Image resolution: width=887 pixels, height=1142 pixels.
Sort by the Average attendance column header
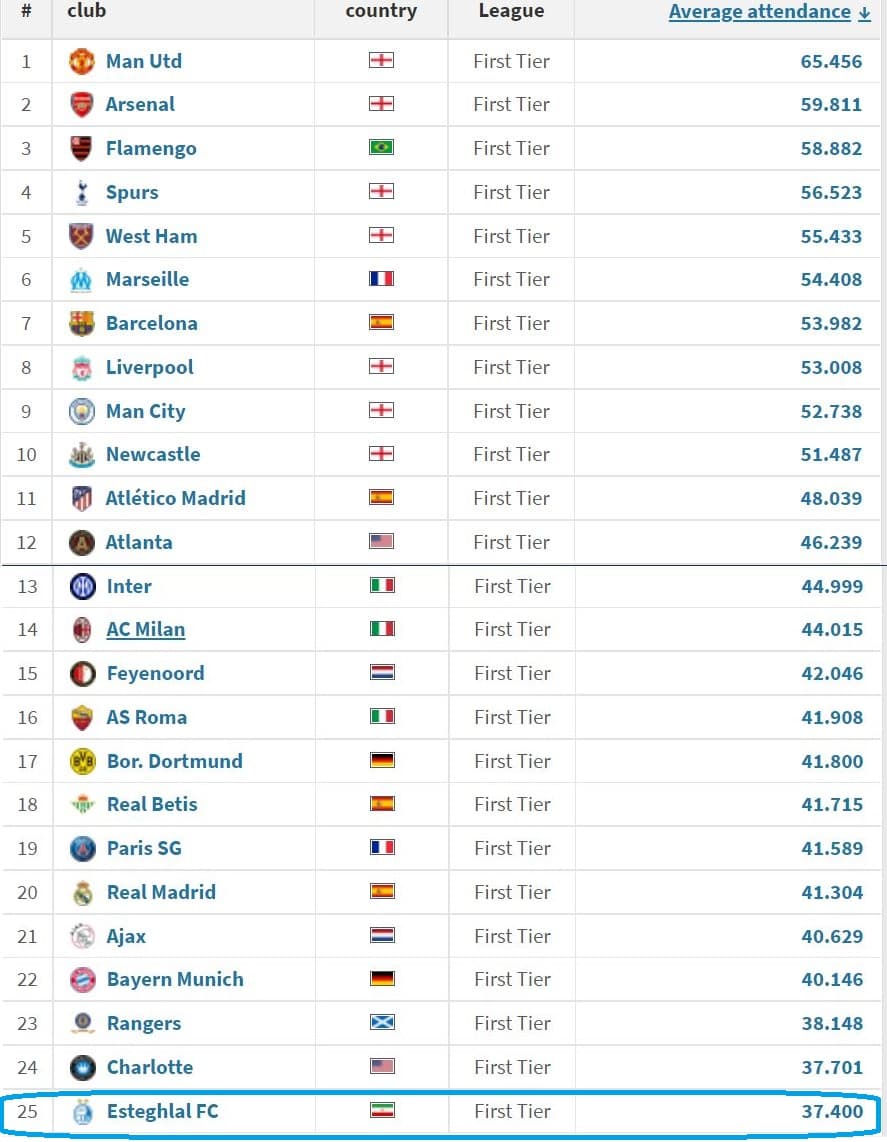point(760,12)
